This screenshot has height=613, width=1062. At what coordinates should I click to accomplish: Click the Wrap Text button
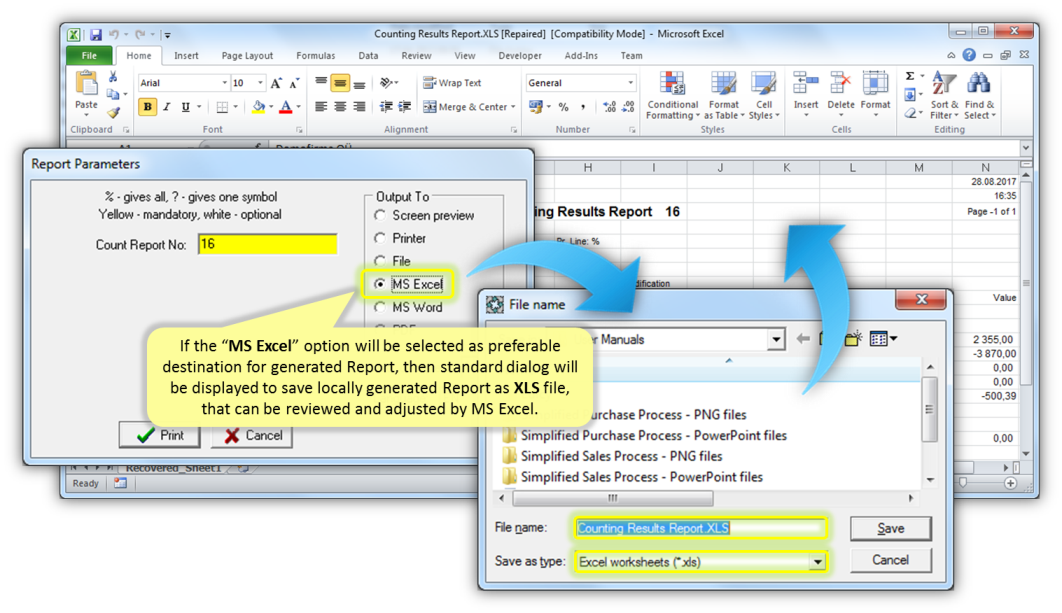(x=452, y=83)
